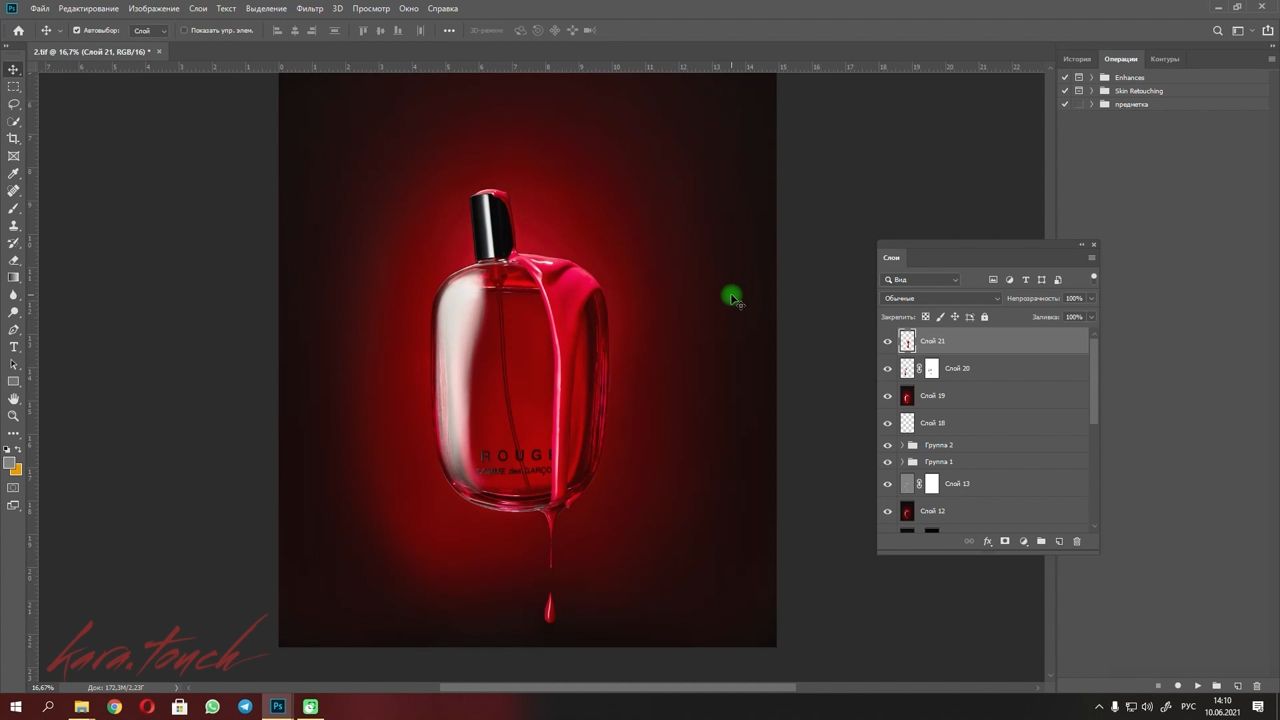Viewport: 1280px width, 720px height.
Task: Select the Horizontal Type tool
Action: click(x=13, y=347)
